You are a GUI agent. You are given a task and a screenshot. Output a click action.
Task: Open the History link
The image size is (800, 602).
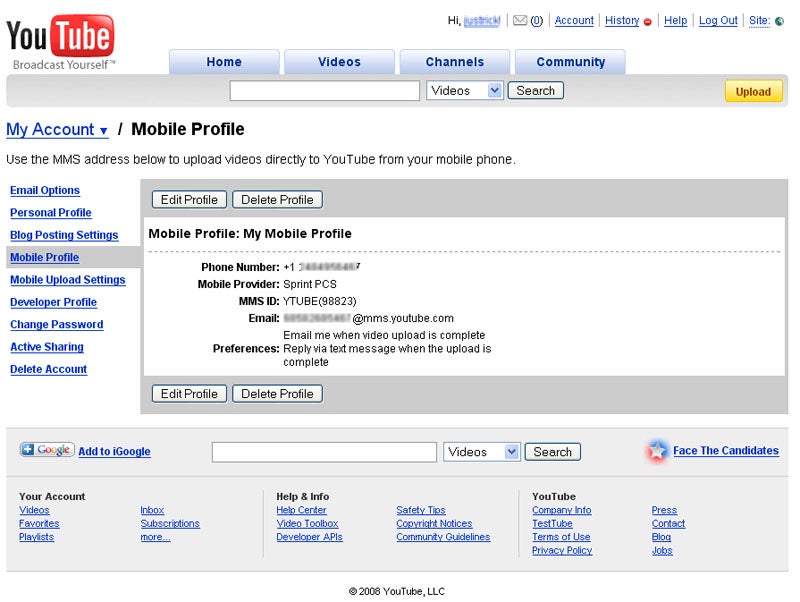point(622,20)
